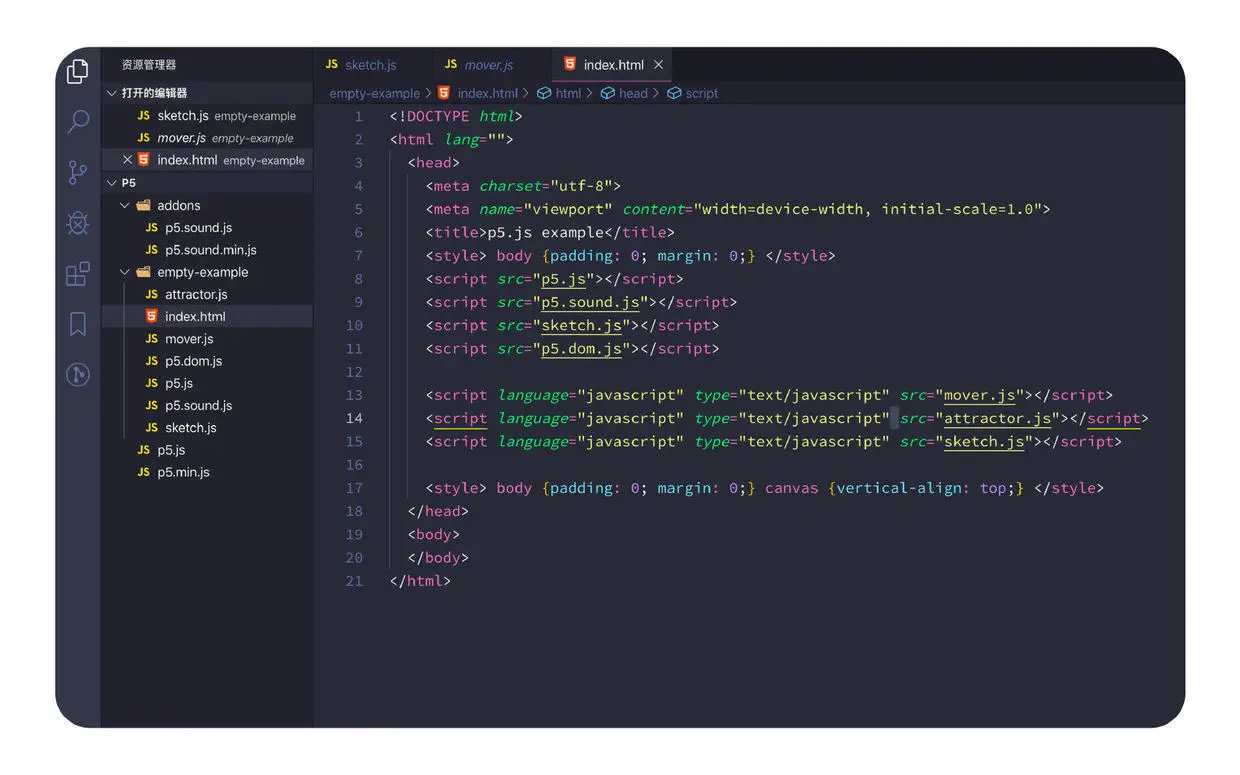Click the "sketch.js" src link on line 15

(x=984, y=441)
